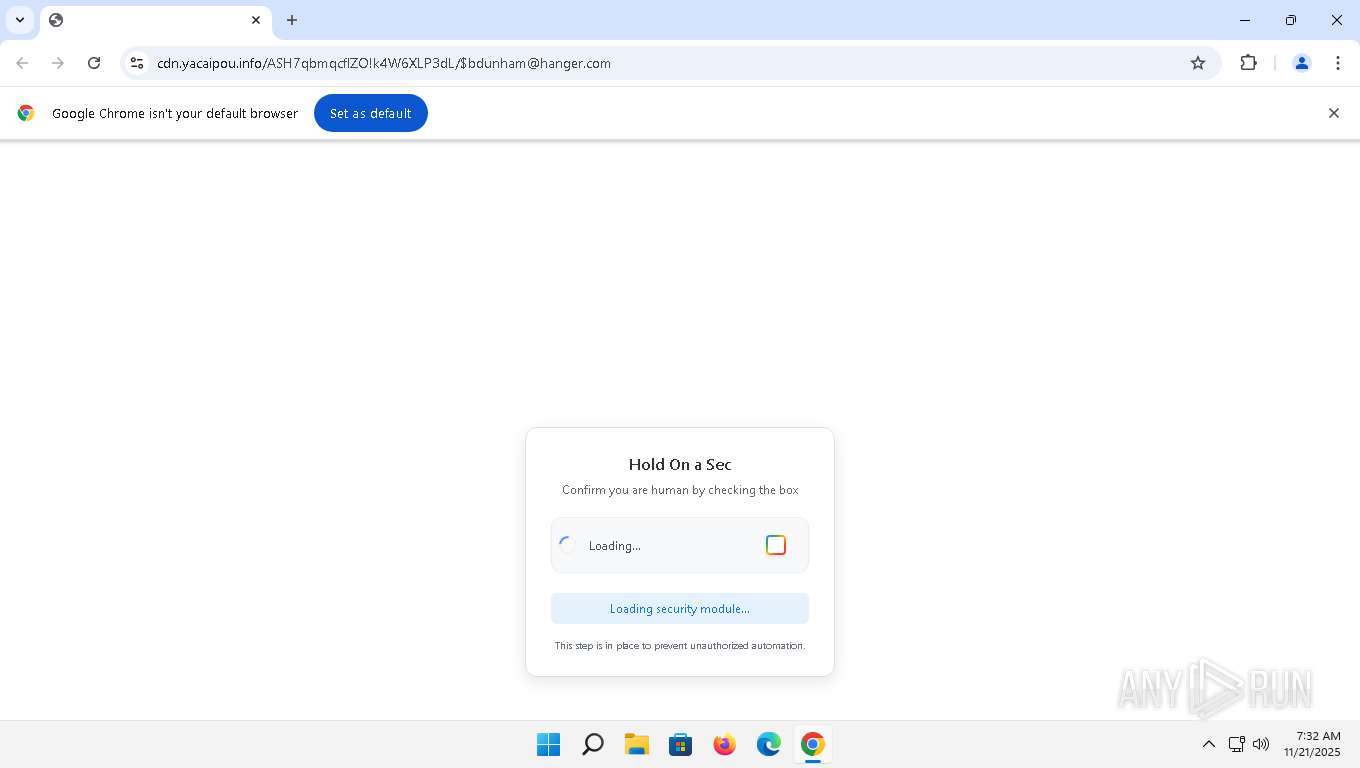Click the 'Loading...' label

(x=615, y=546)
